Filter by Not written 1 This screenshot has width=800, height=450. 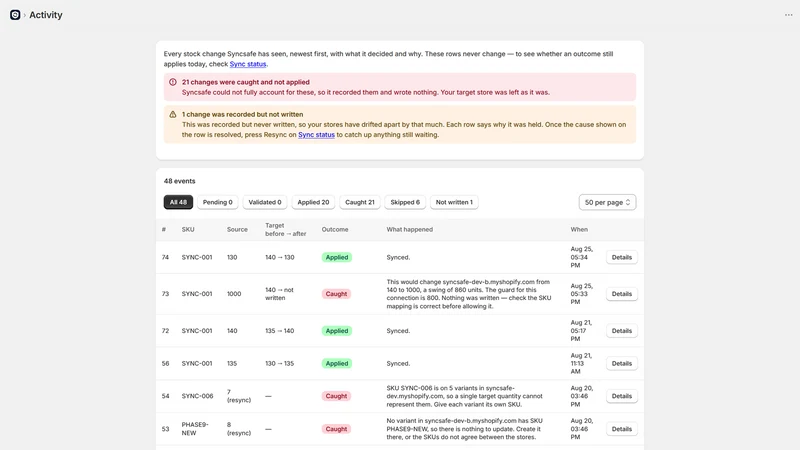click(x=454, y=202)
